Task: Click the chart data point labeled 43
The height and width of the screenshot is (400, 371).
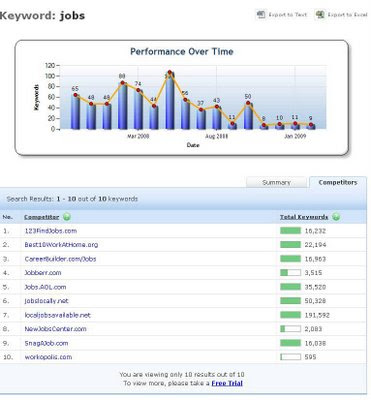Action: 217,107
